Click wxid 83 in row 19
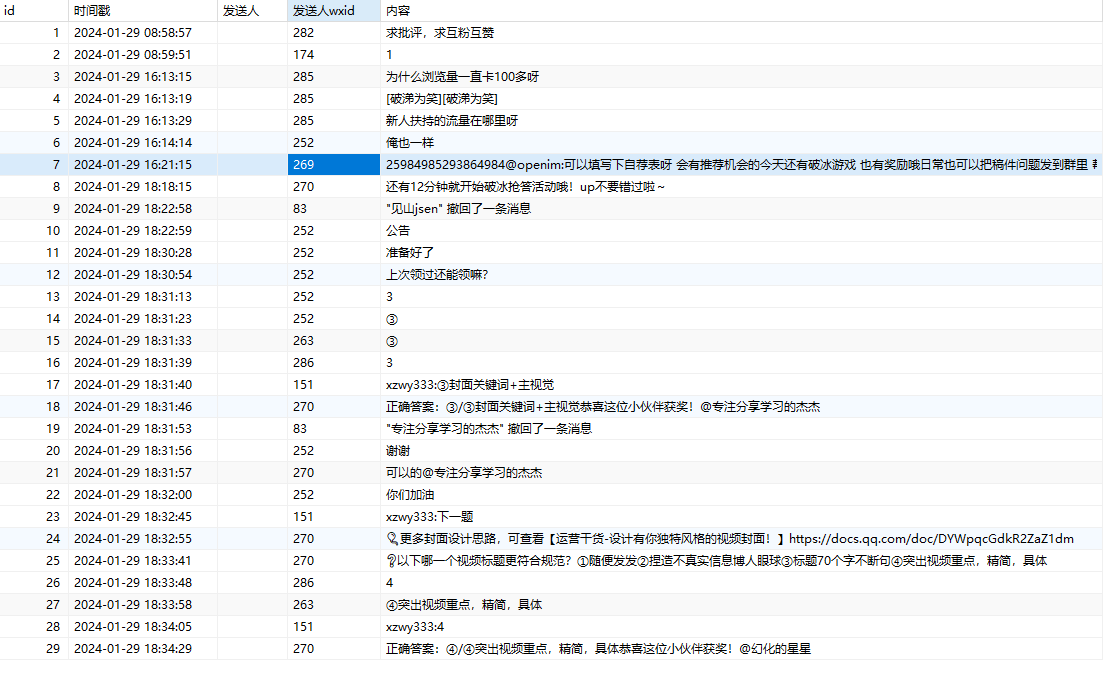The height and width of the screenshot is (675, 1107). pyautogui.click(x=333, y=429)
